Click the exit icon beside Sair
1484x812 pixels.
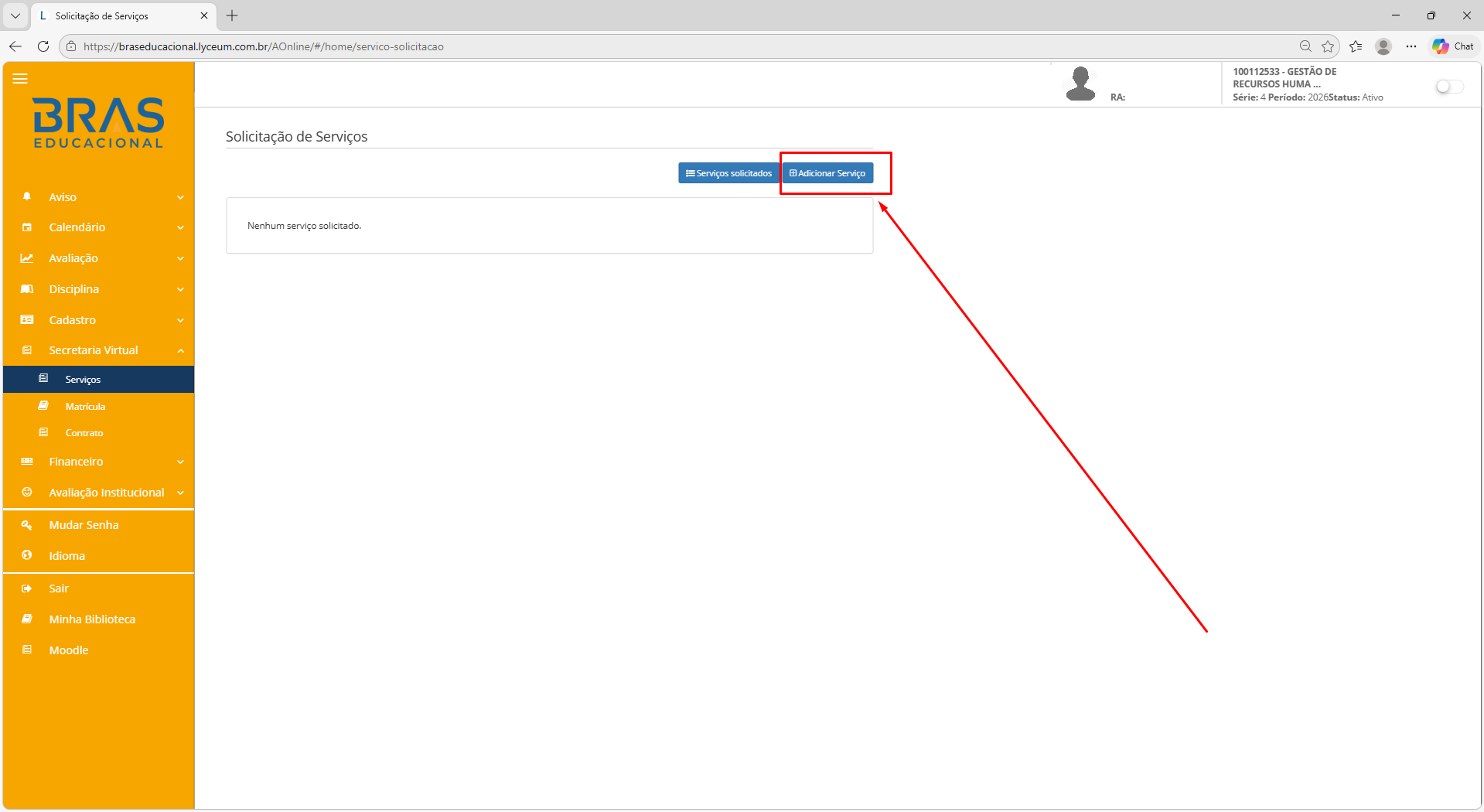27,589
